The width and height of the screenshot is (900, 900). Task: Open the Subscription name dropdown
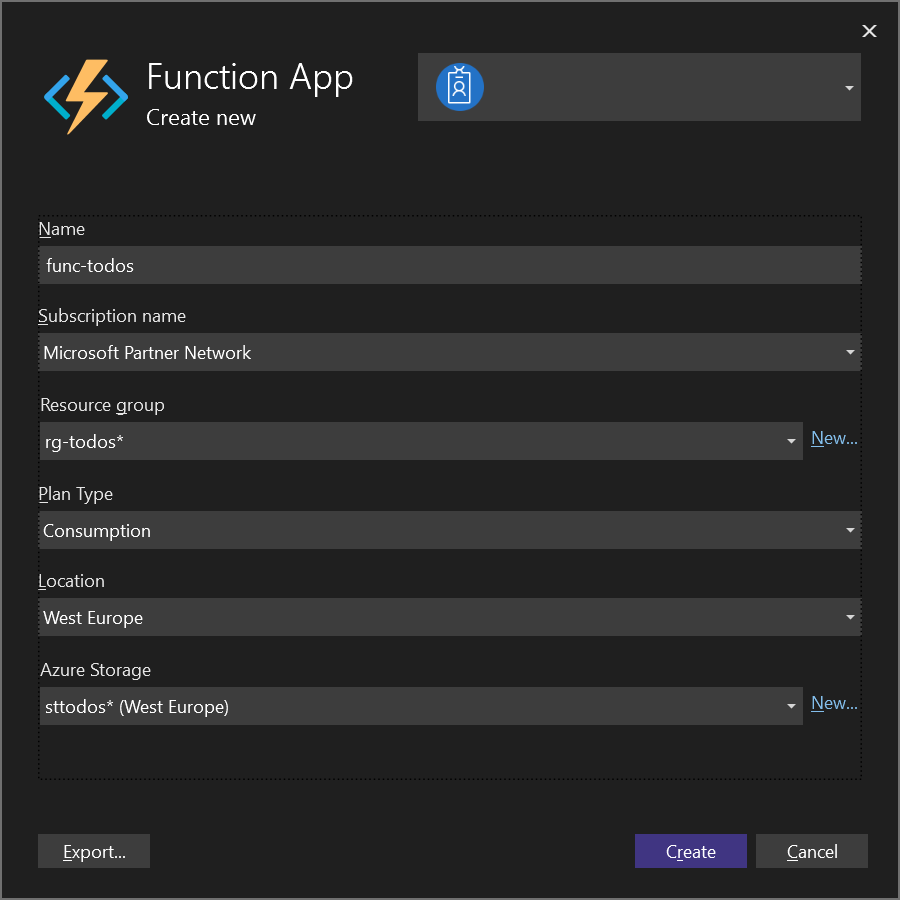tap(849, 352)
